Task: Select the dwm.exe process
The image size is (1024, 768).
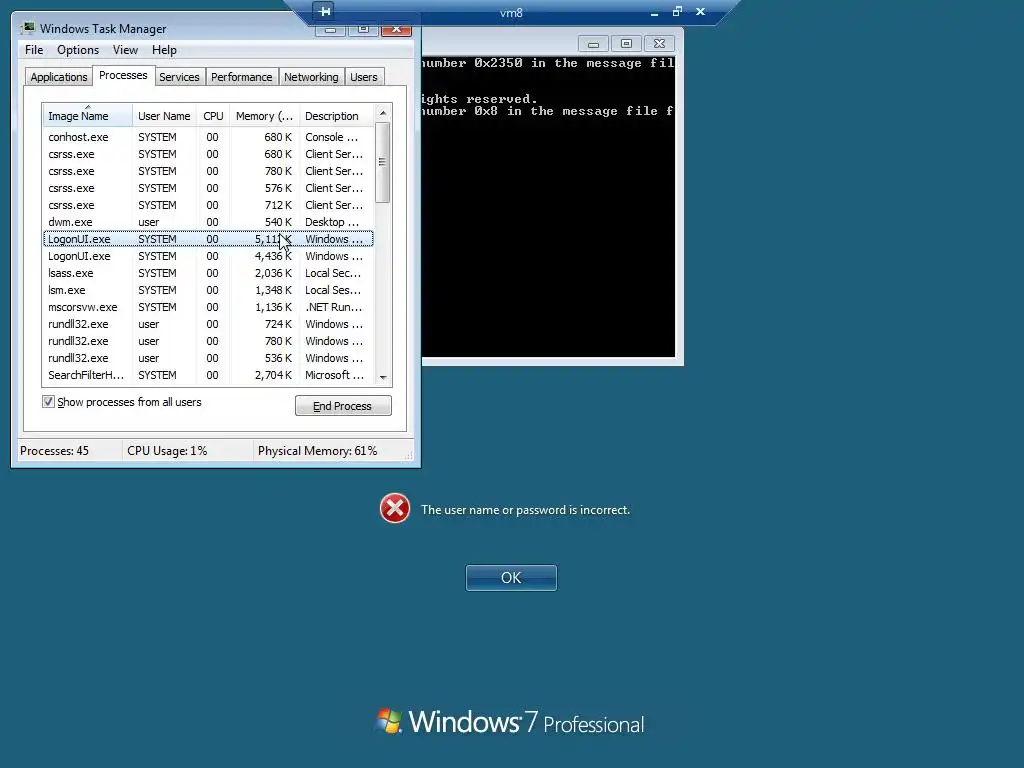Action: tap(208, 222)
